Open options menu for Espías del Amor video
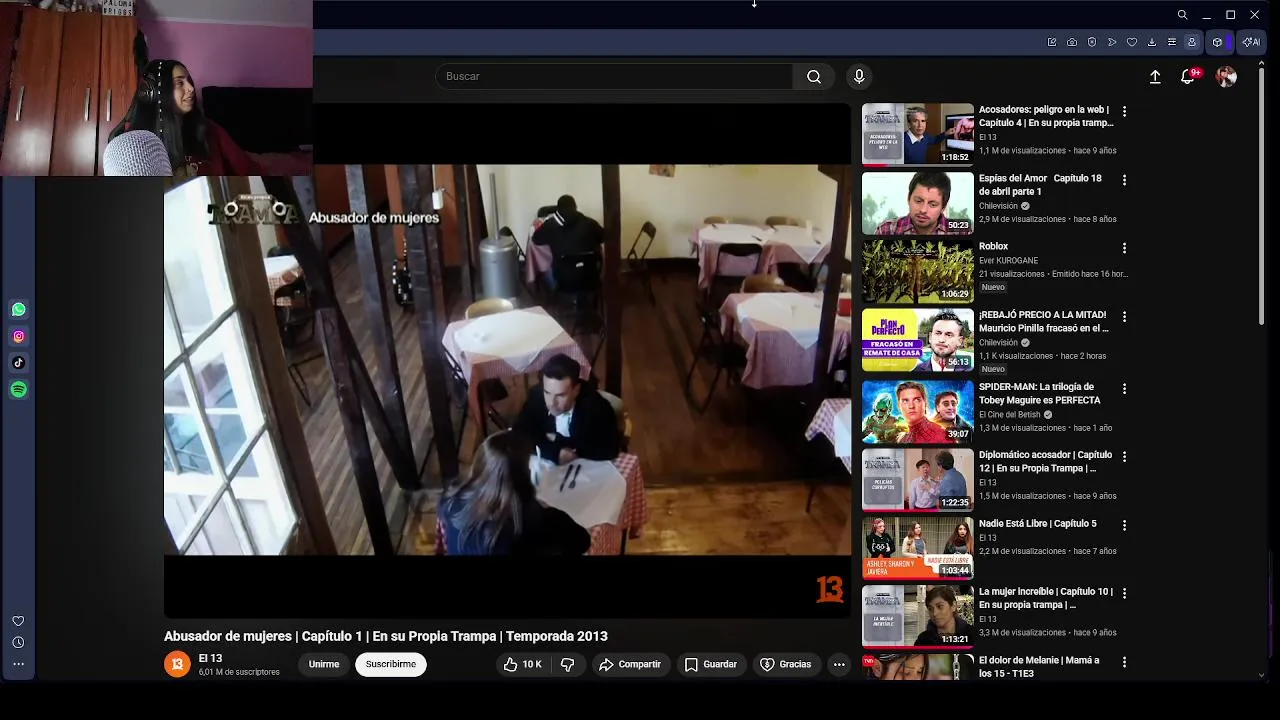Screen dimensions: 1280x720 pyautogui.click(x=1124, y=180)
